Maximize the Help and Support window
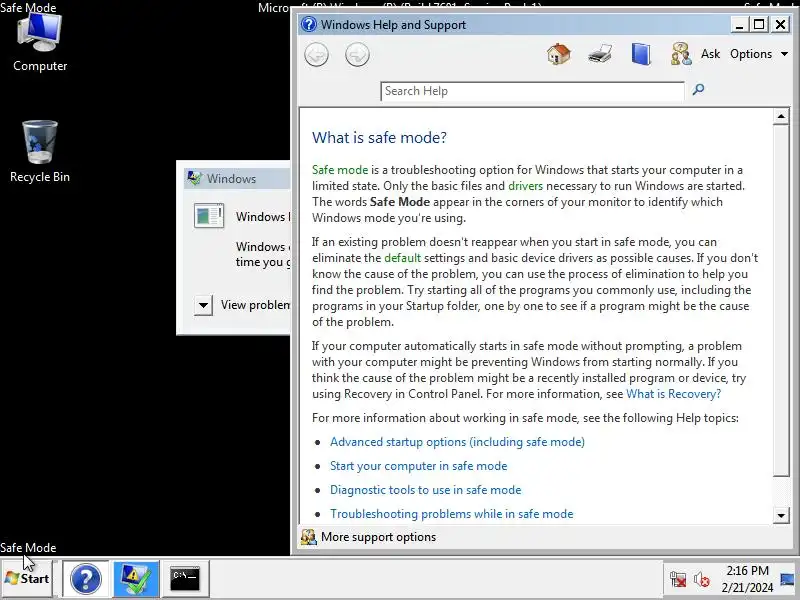800x600 pixels. click(x=759, y=24)
